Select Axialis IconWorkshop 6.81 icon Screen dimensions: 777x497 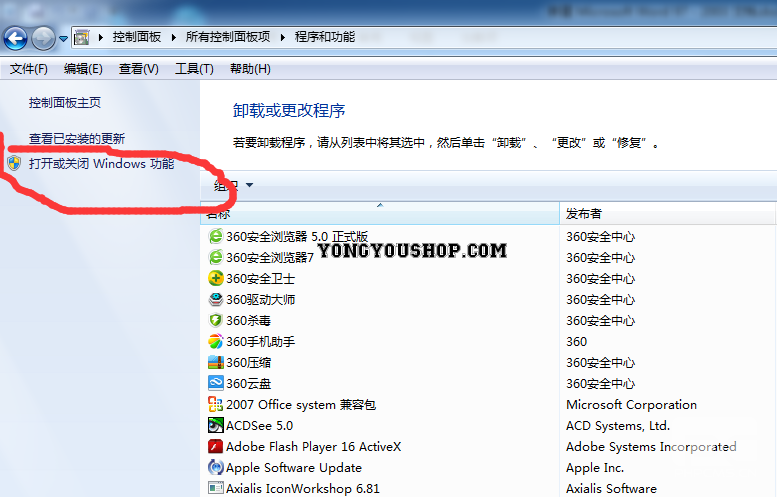[216, 488]
